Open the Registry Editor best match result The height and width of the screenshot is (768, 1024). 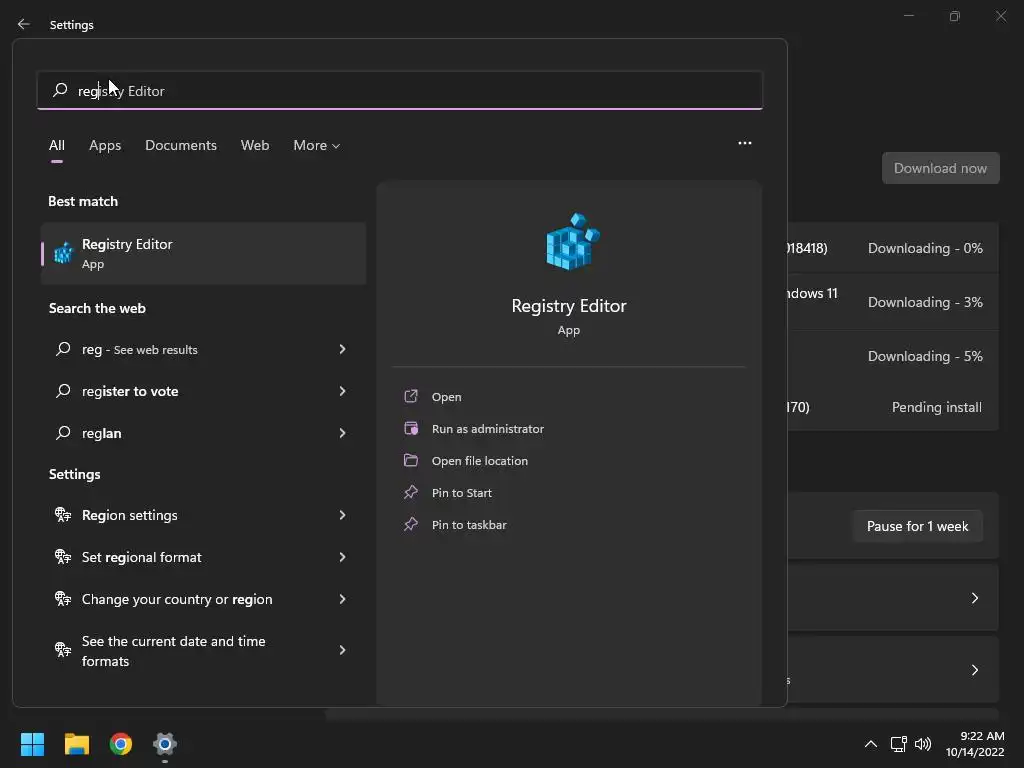pos(203,253)
